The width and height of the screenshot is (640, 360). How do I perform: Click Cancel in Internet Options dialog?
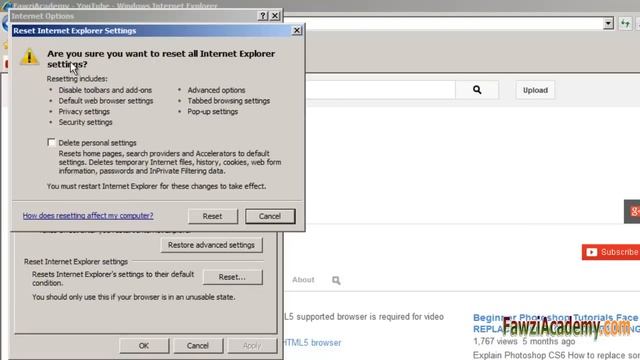click(x=198, y=346)
